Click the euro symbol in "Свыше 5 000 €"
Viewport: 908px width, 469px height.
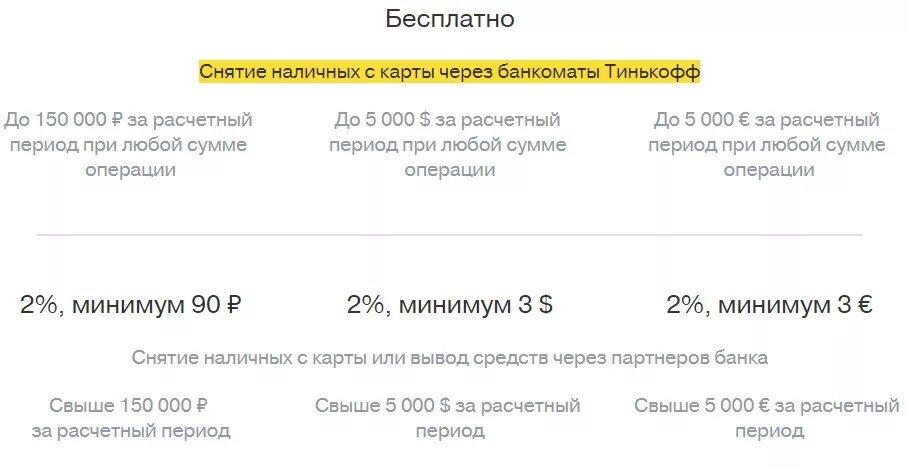[x=763, y=405]
